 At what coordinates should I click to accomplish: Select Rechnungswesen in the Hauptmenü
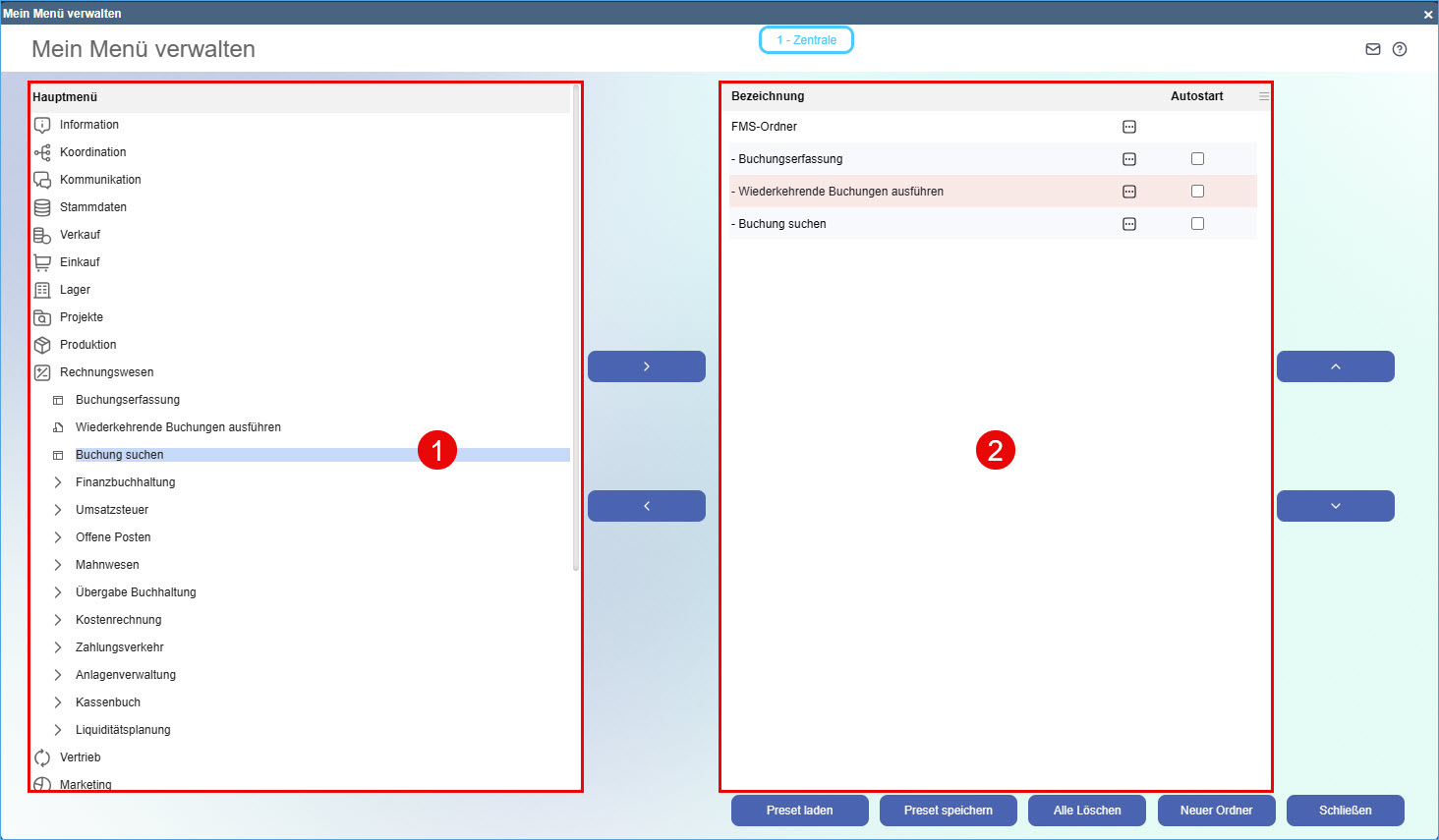click(x=107, y=372)
